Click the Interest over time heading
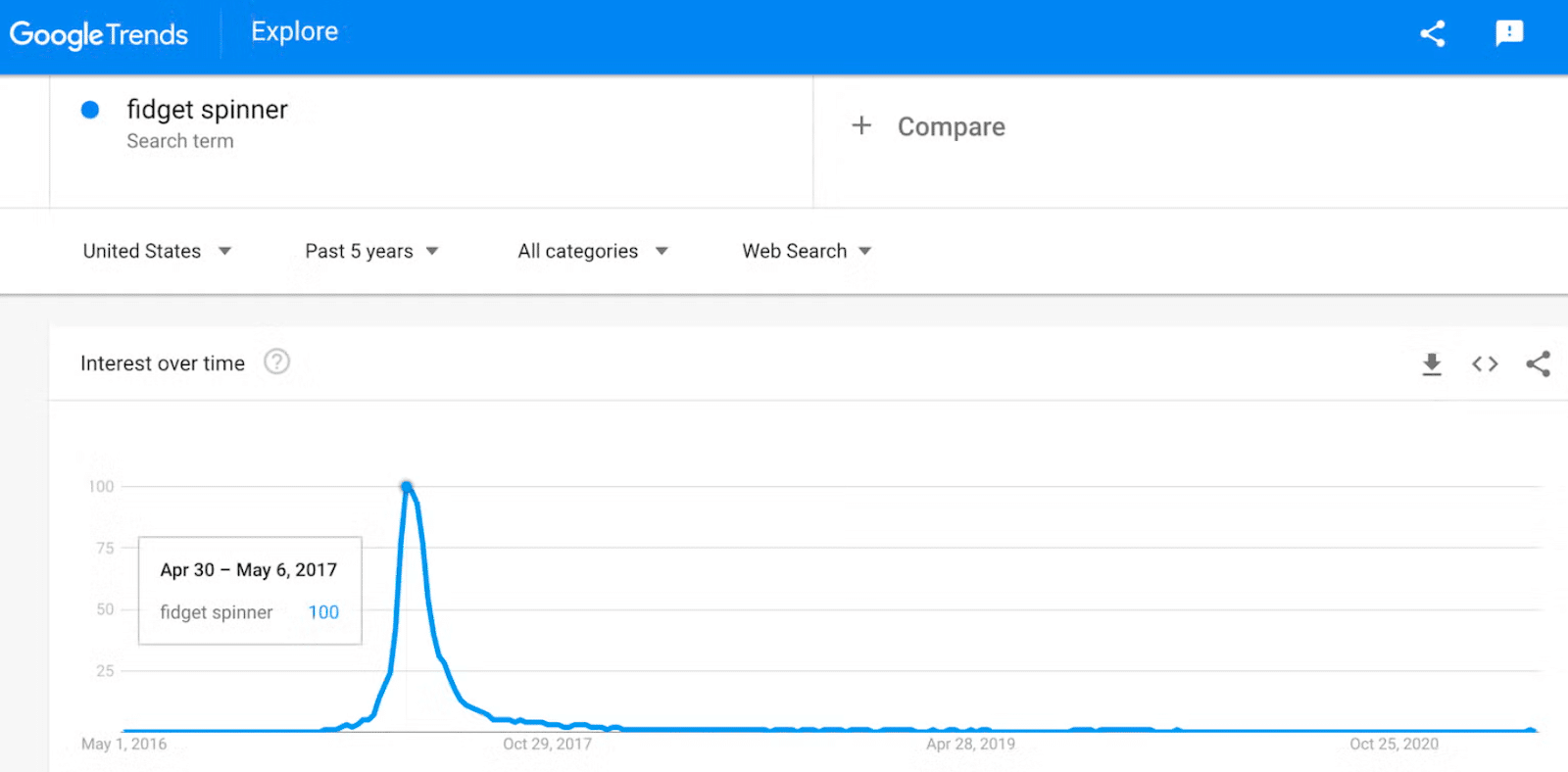Screen dimensions: 1568x772 point(163,363)
